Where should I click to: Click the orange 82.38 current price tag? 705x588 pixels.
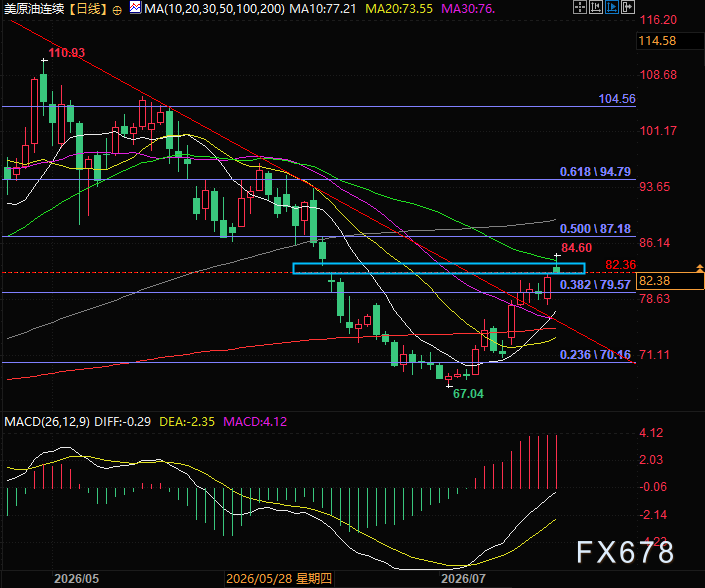[670, 281]
